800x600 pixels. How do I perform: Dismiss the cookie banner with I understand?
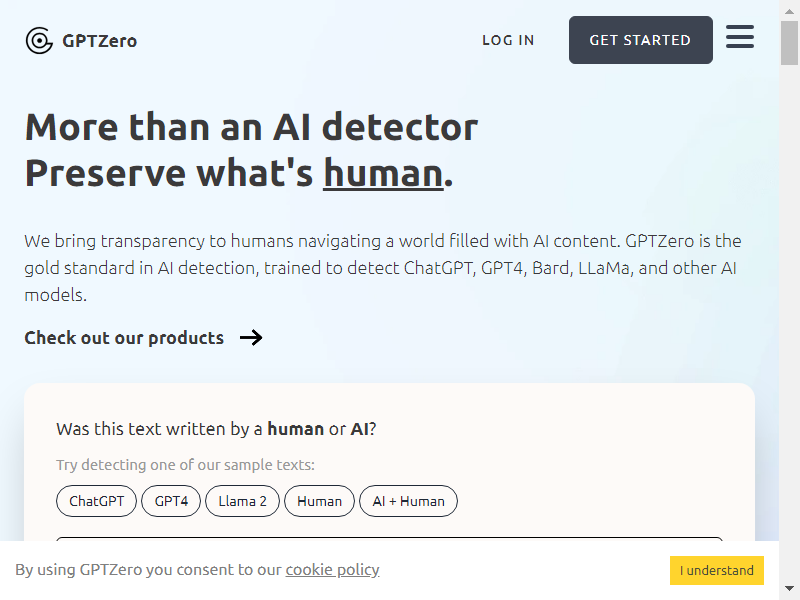(717, 570)
